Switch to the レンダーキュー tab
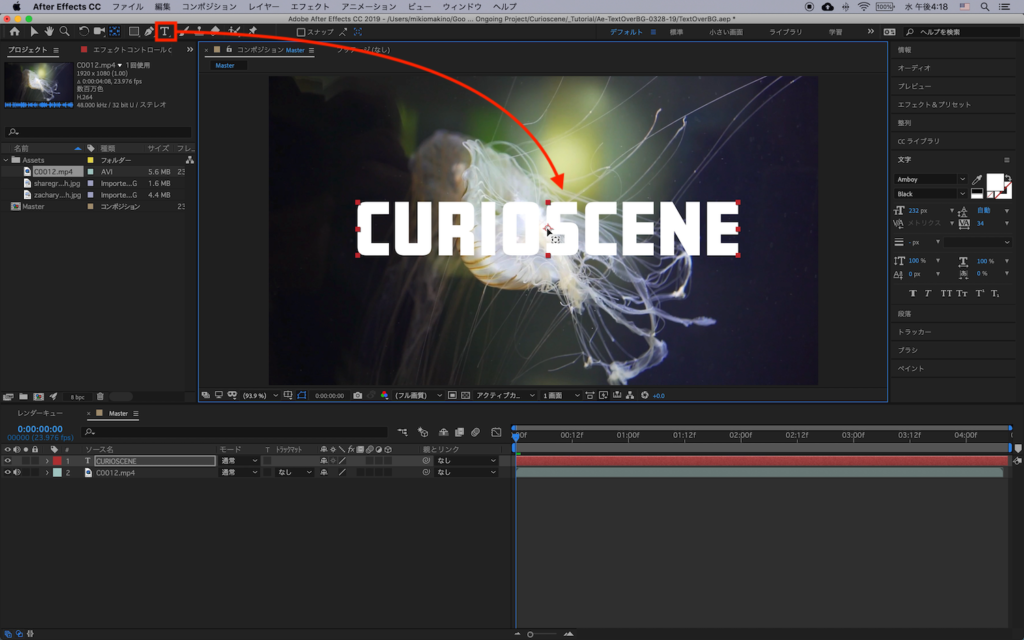 coord(40,413)
